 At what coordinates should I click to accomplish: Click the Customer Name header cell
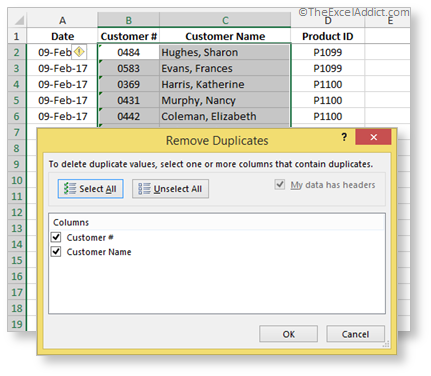point(225,36)
